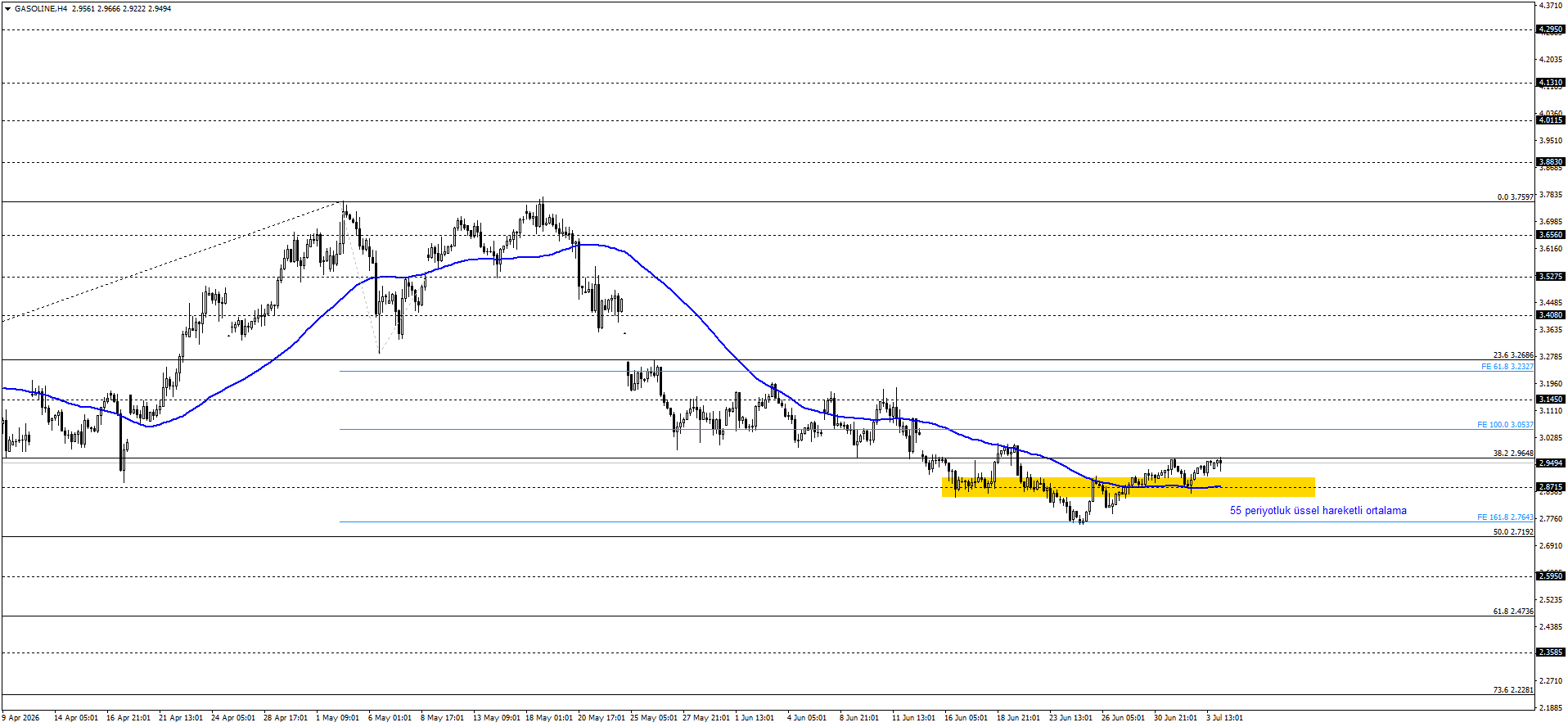Screen dimensions: 1568x727
Task: Select the Fibonacci 73.6 2.2281 label
Action: 1514,690
